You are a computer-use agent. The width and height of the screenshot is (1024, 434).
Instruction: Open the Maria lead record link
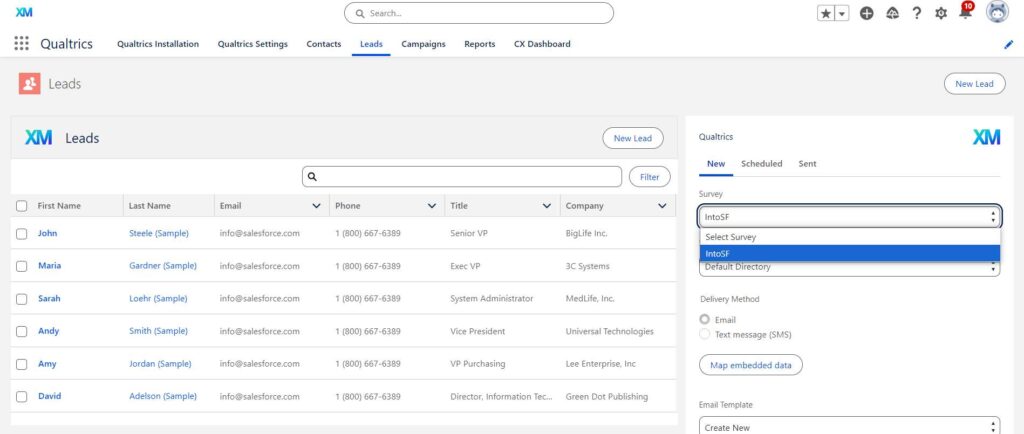(49, 266)
